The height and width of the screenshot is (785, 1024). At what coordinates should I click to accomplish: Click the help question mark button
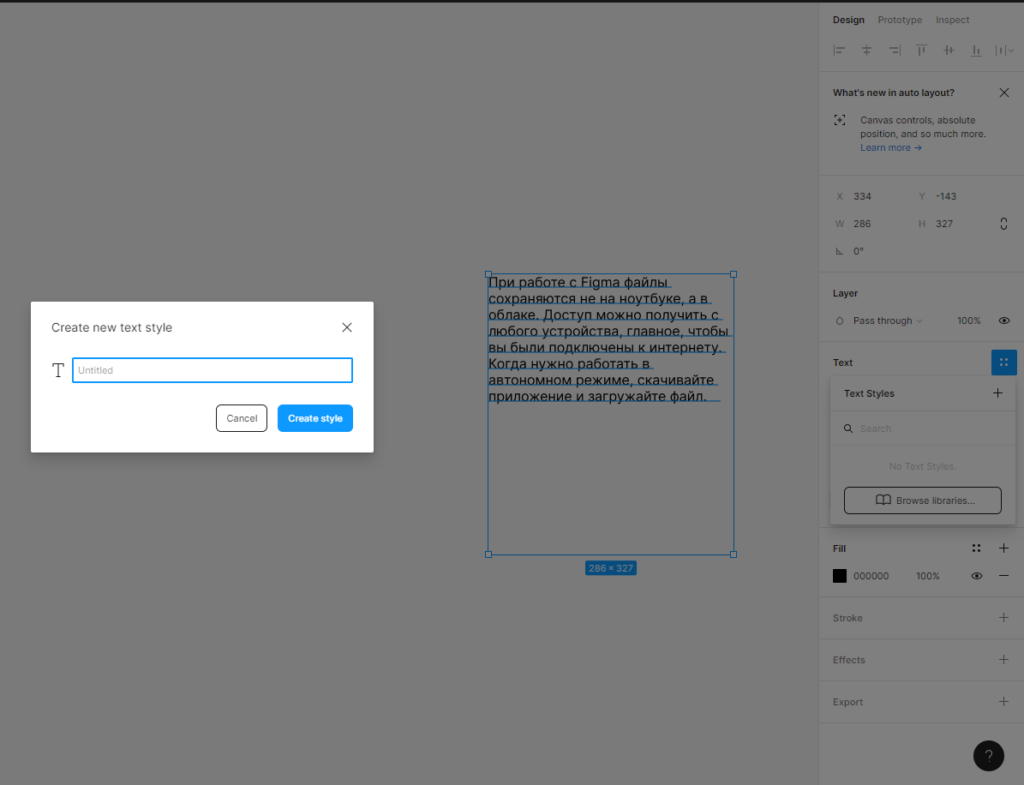[988, 756]
